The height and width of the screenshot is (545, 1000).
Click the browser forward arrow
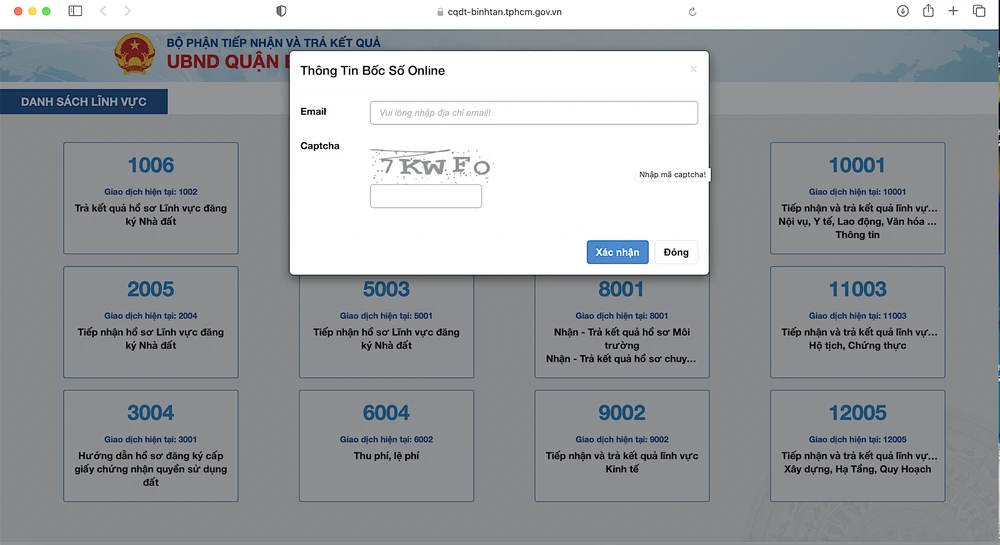(x=127, y=11)
